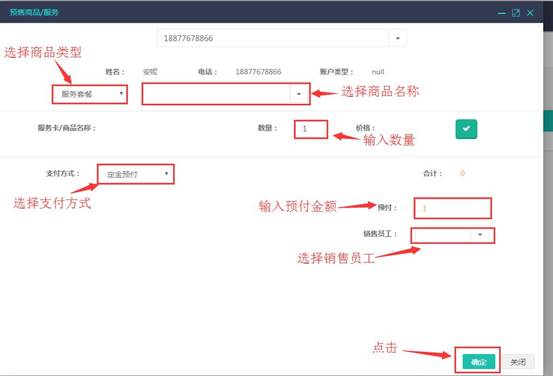
Task: Click the 价格 price label
Action: tap(365, 128)
